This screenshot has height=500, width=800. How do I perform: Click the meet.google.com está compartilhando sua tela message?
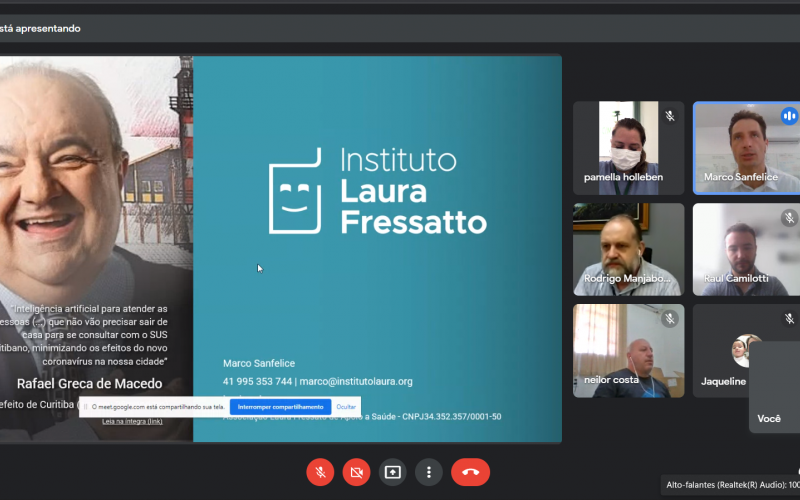(158, 407)
